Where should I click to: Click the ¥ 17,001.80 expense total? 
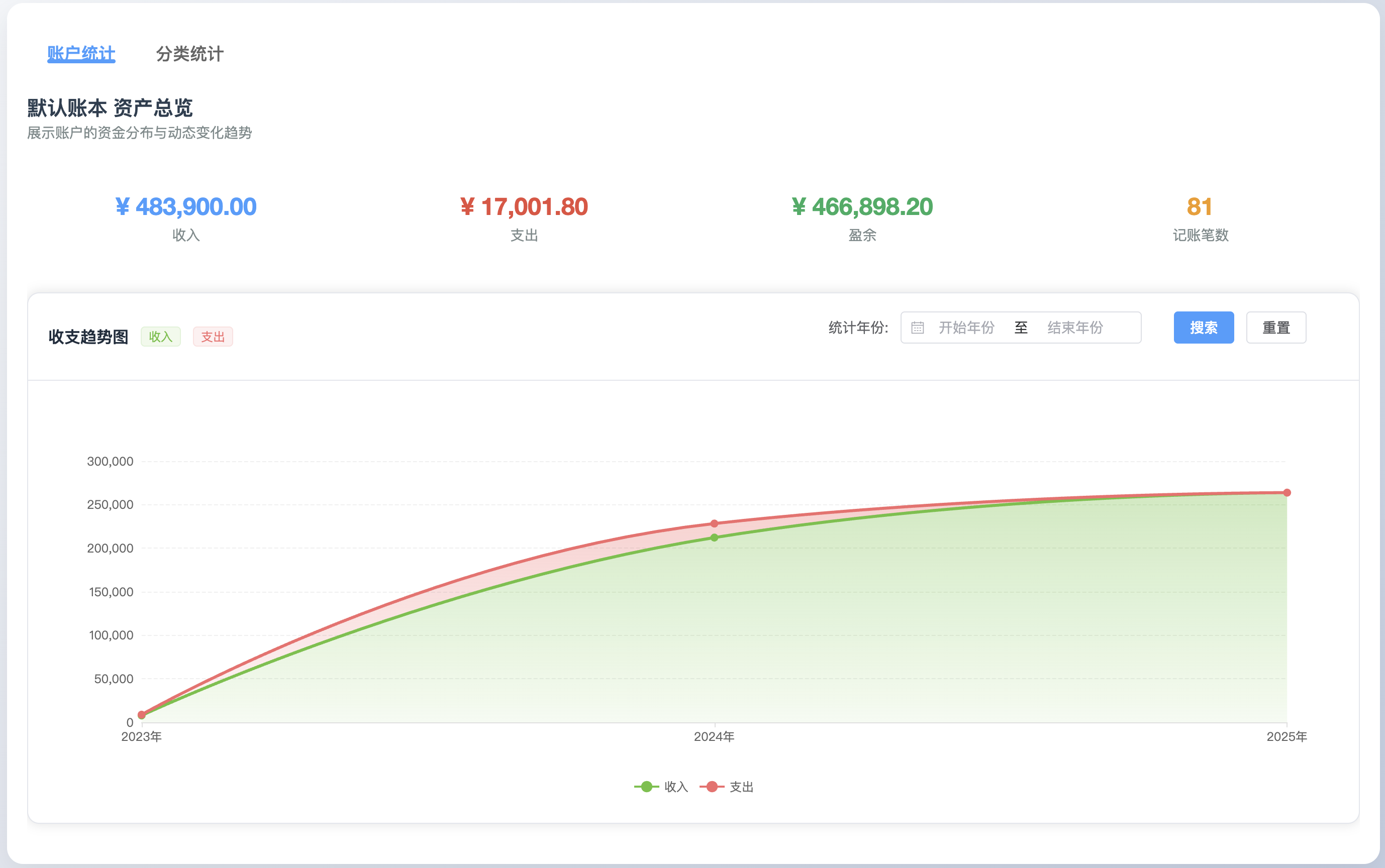(x=524, y=207)
